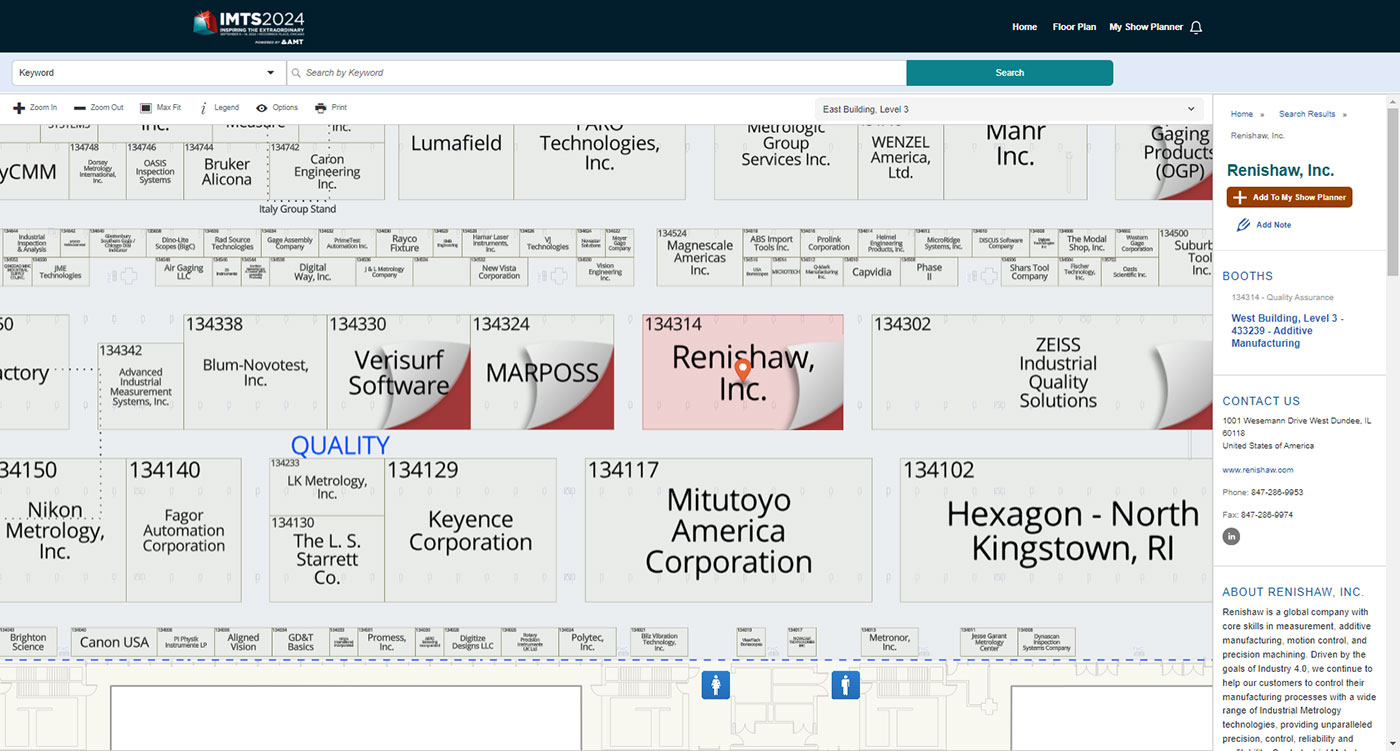The width and height of the screenshot is (1400, 751).
Task: Select the Capvidia booth
Action: coord(872,272)
